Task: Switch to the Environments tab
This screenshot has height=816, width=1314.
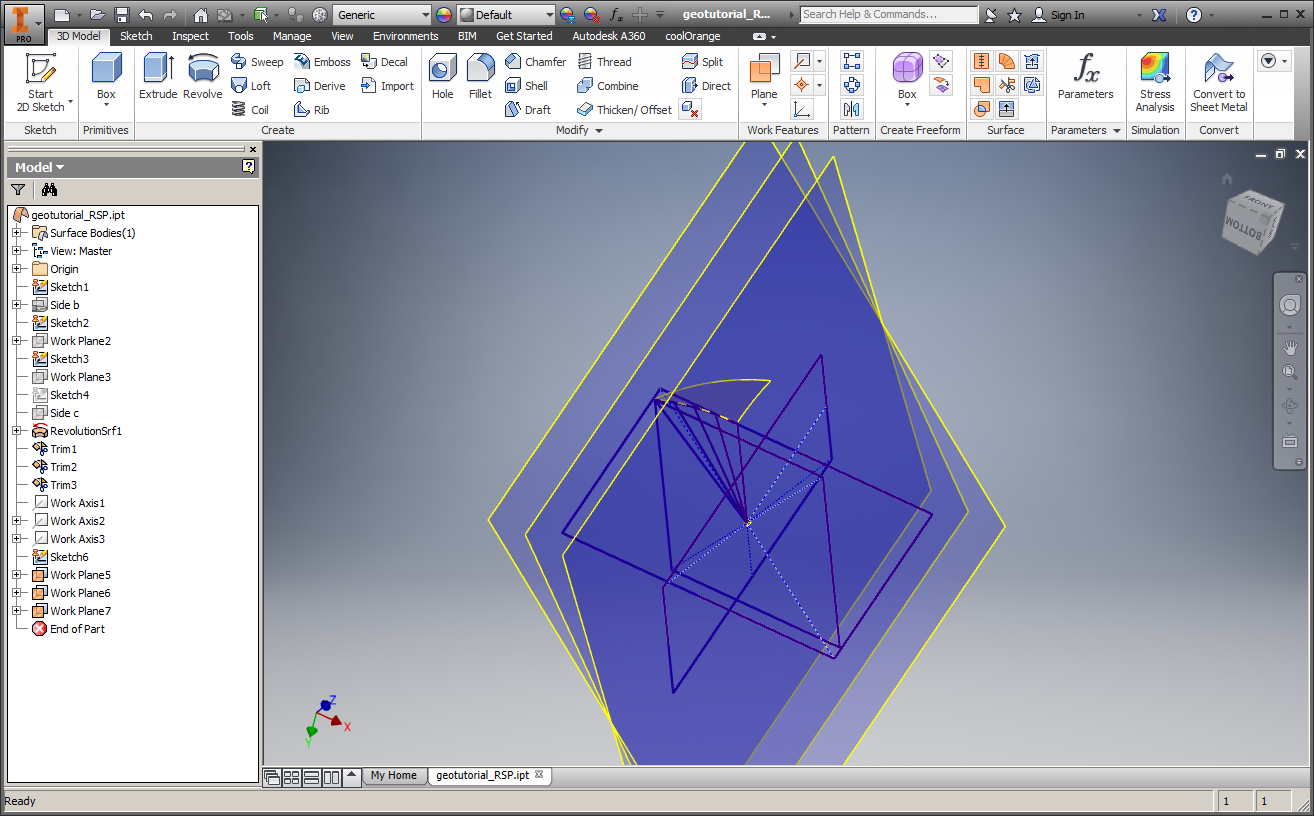Action: [406, 36]
